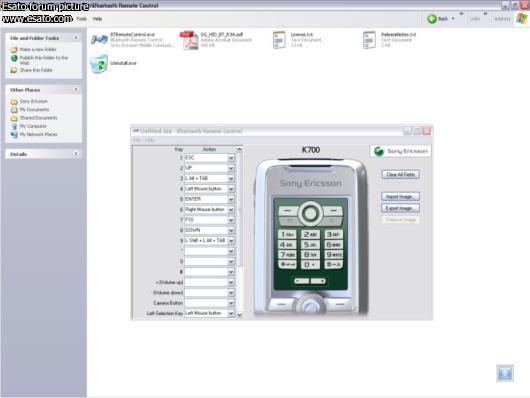Open the Tools menu in Explorer
The width and height of the screenshot is (530, 398).
[x=81, y=19]
